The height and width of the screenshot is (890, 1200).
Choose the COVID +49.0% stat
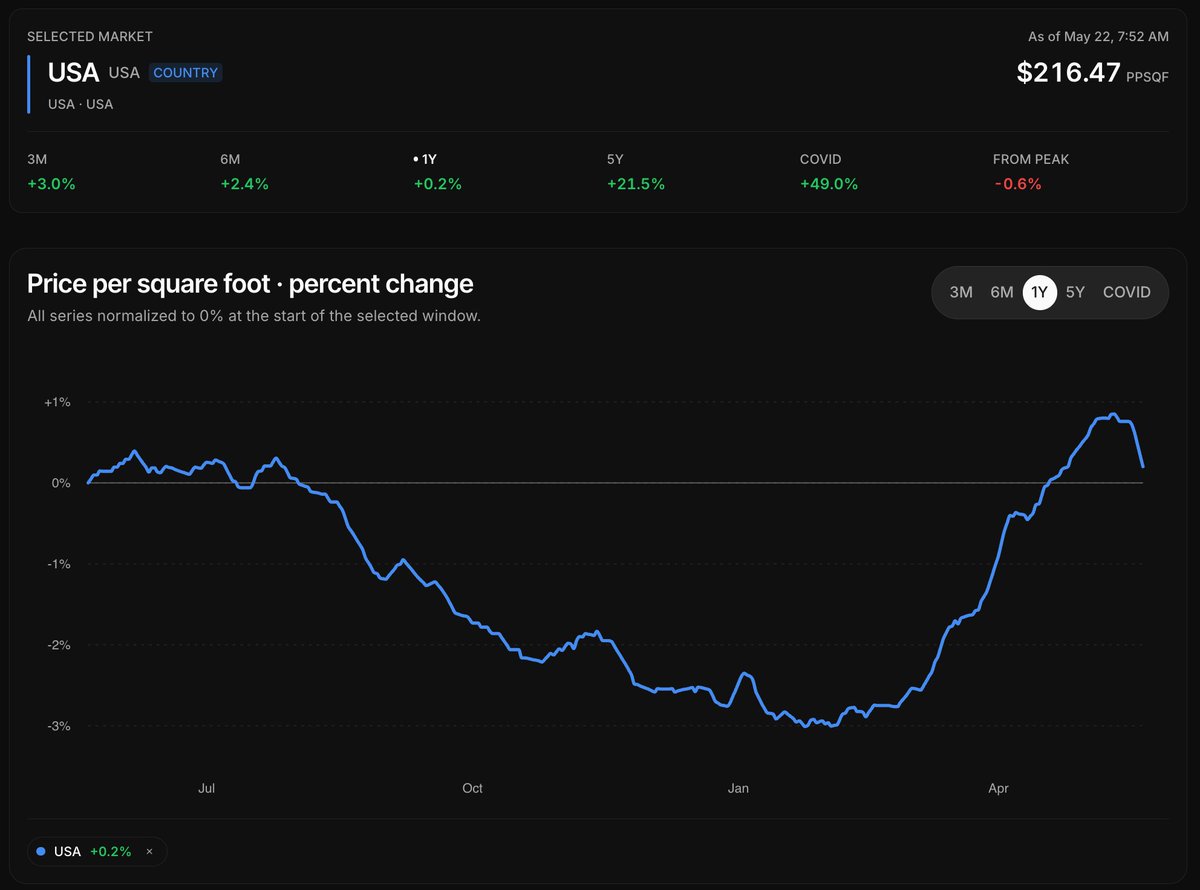pyautogui.click(x=829, y=172)
